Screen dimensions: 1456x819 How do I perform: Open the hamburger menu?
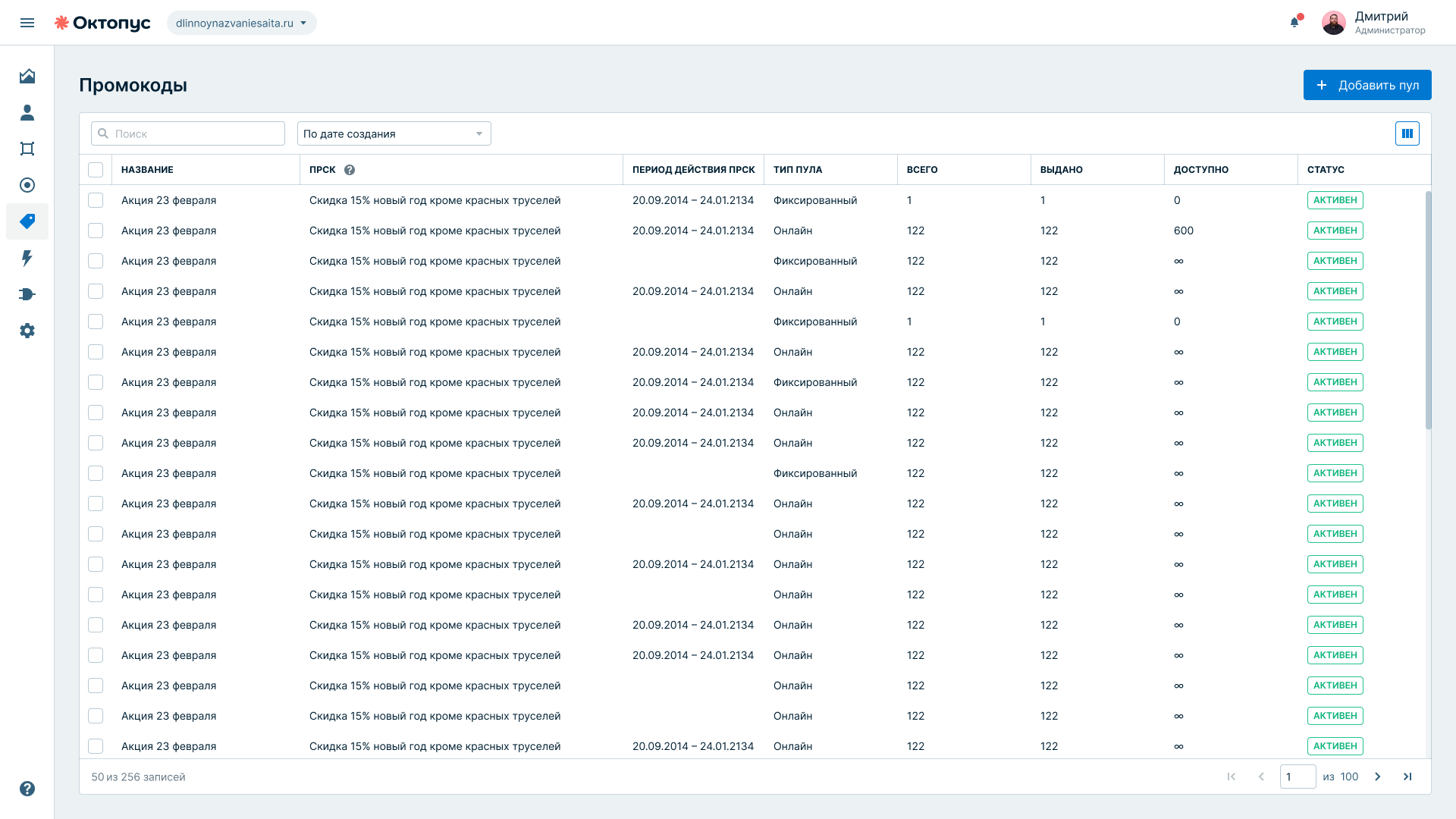coord(27,23)
